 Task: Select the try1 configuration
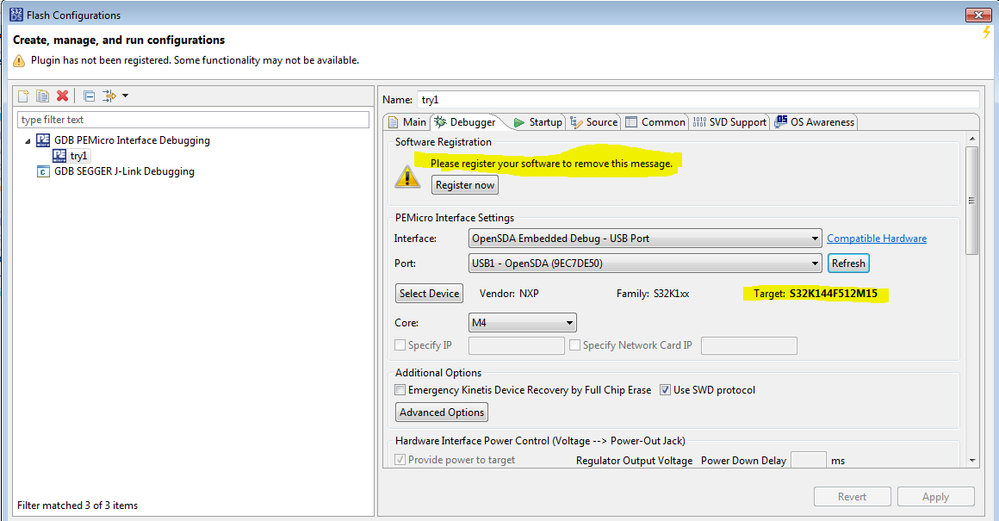click(78, 155)
